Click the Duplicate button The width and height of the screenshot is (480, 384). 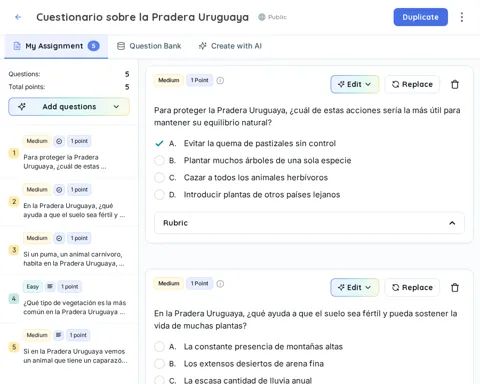click(421, 17)
